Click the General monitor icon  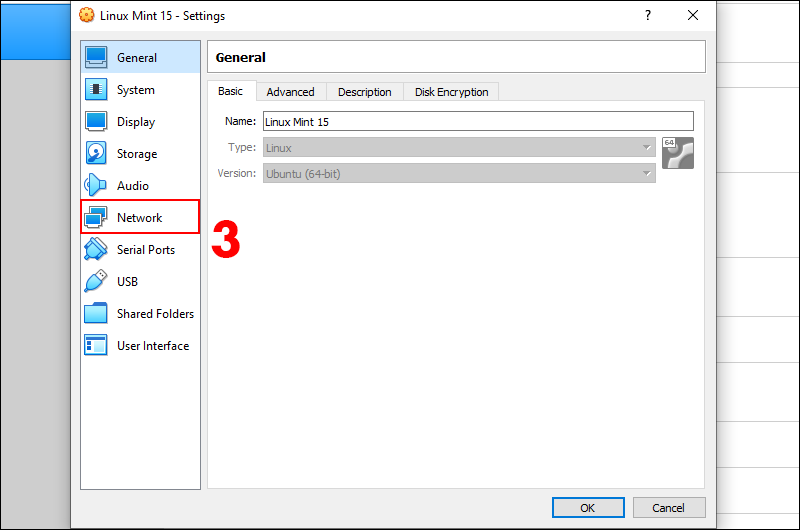point(96,57)
